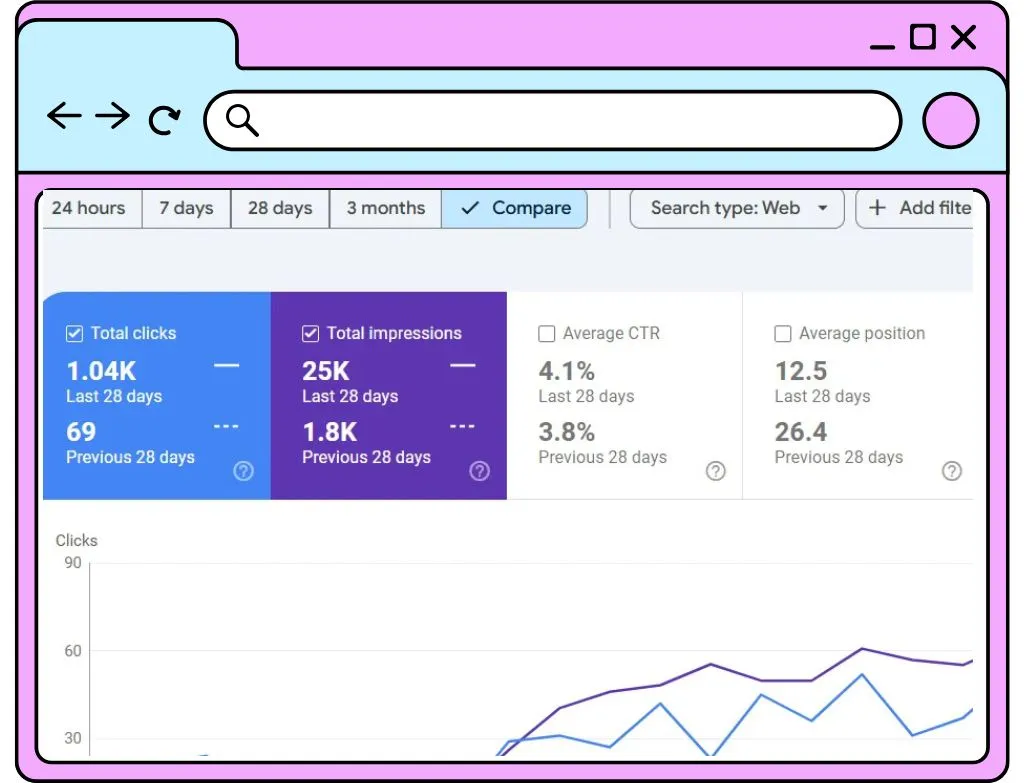Uncheck the Total clicks checkbox
The image size is (1024, 783).
(74, 334)
